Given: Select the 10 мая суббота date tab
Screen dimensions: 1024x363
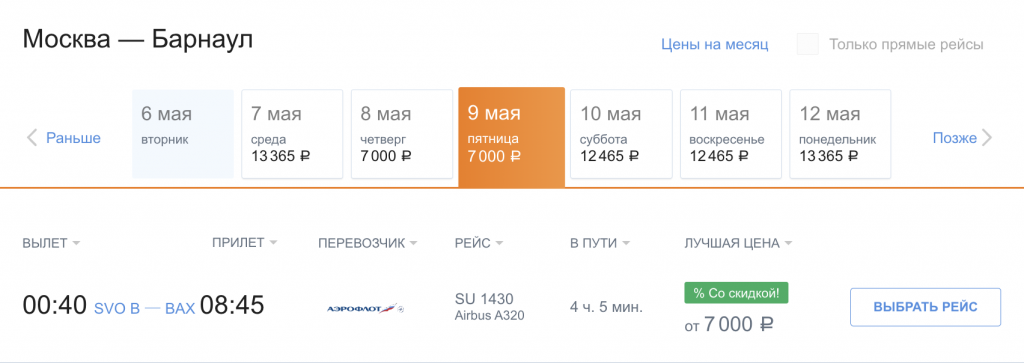Looking at the screenshot, I should point(621,134).
